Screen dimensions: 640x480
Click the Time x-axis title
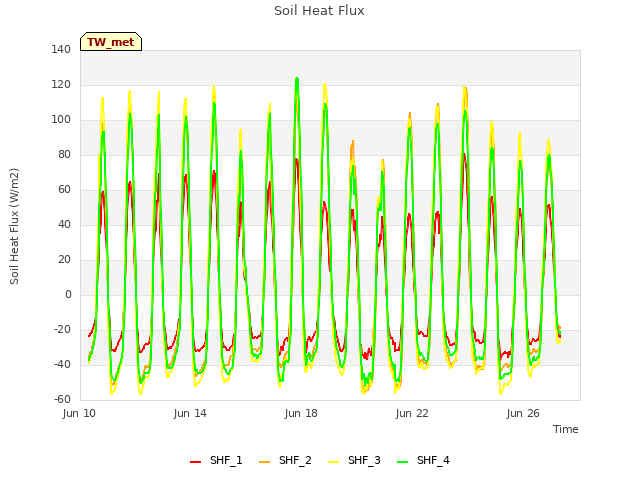(x=566, y=429)
